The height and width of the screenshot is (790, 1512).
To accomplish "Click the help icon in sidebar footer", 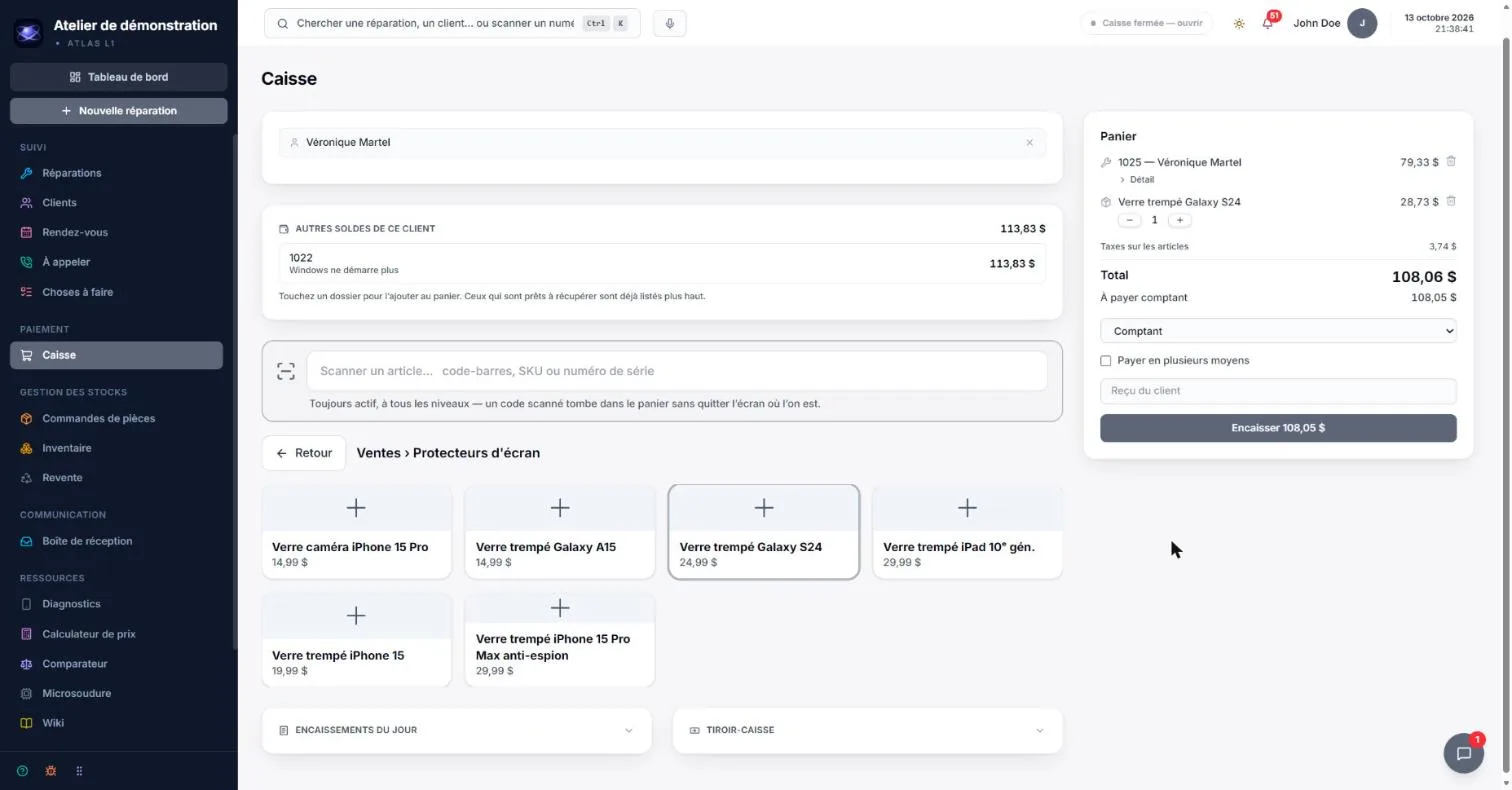I will (x=23, y=771).
